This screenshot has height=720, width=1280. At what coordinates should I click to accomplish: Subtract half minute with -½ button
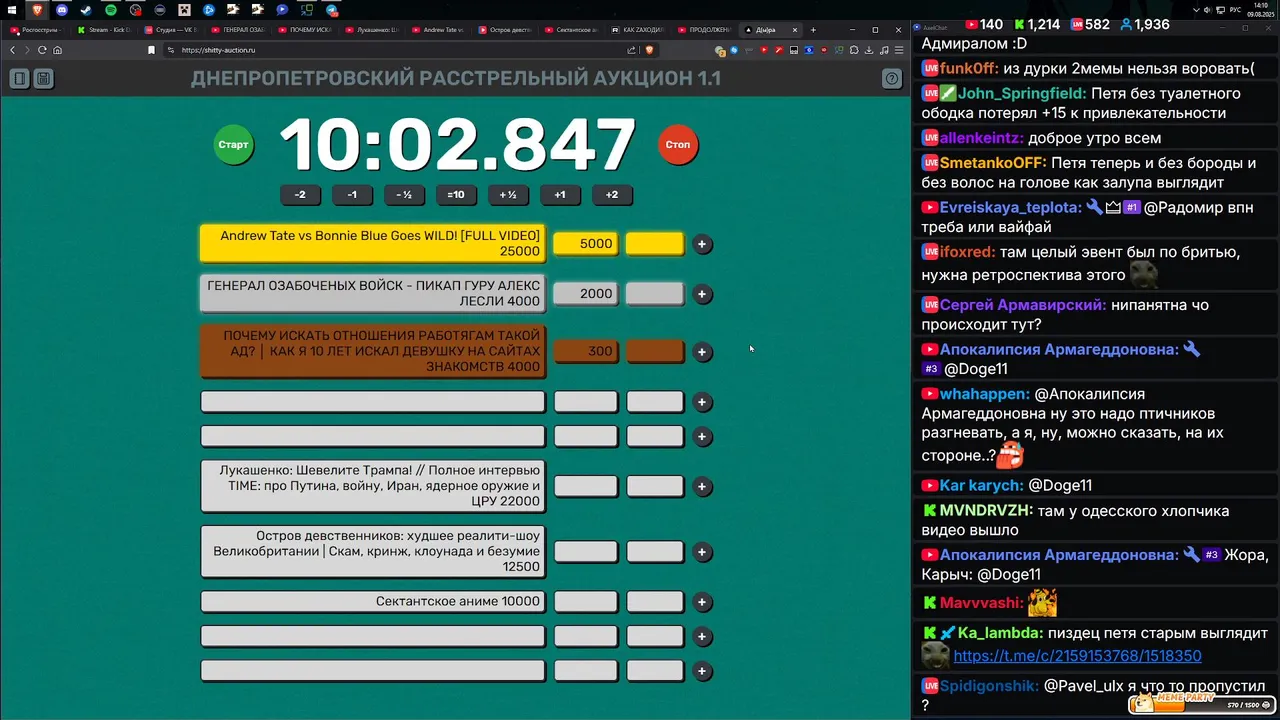coord(404,195)
